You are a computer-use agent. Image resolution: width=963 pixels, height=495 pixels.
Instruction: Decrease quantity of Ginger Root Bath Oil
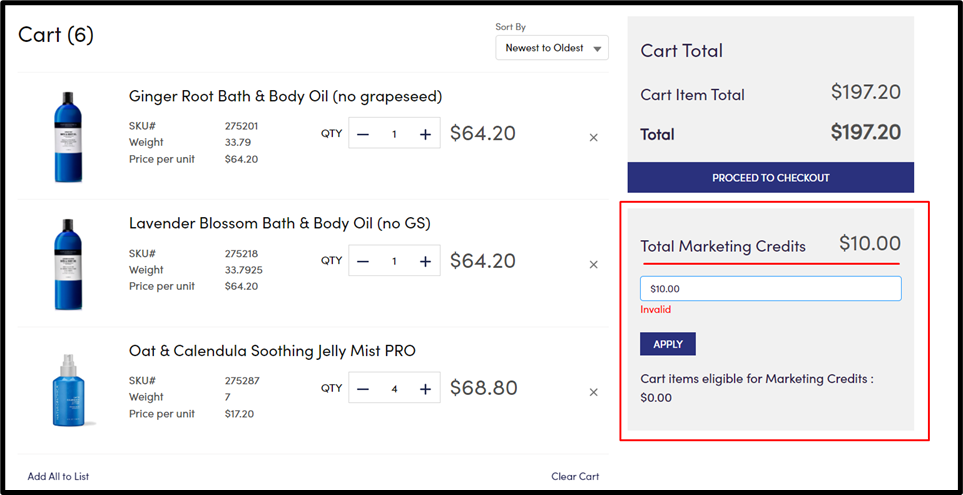pos(363,134)
